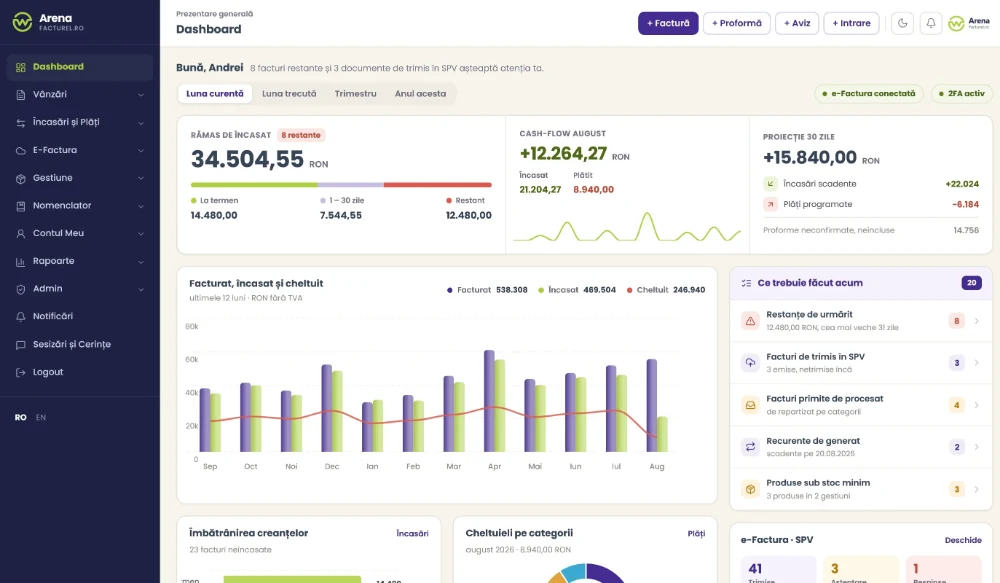
Task: Select the Luna curentă tab
Action: point(215,94)
